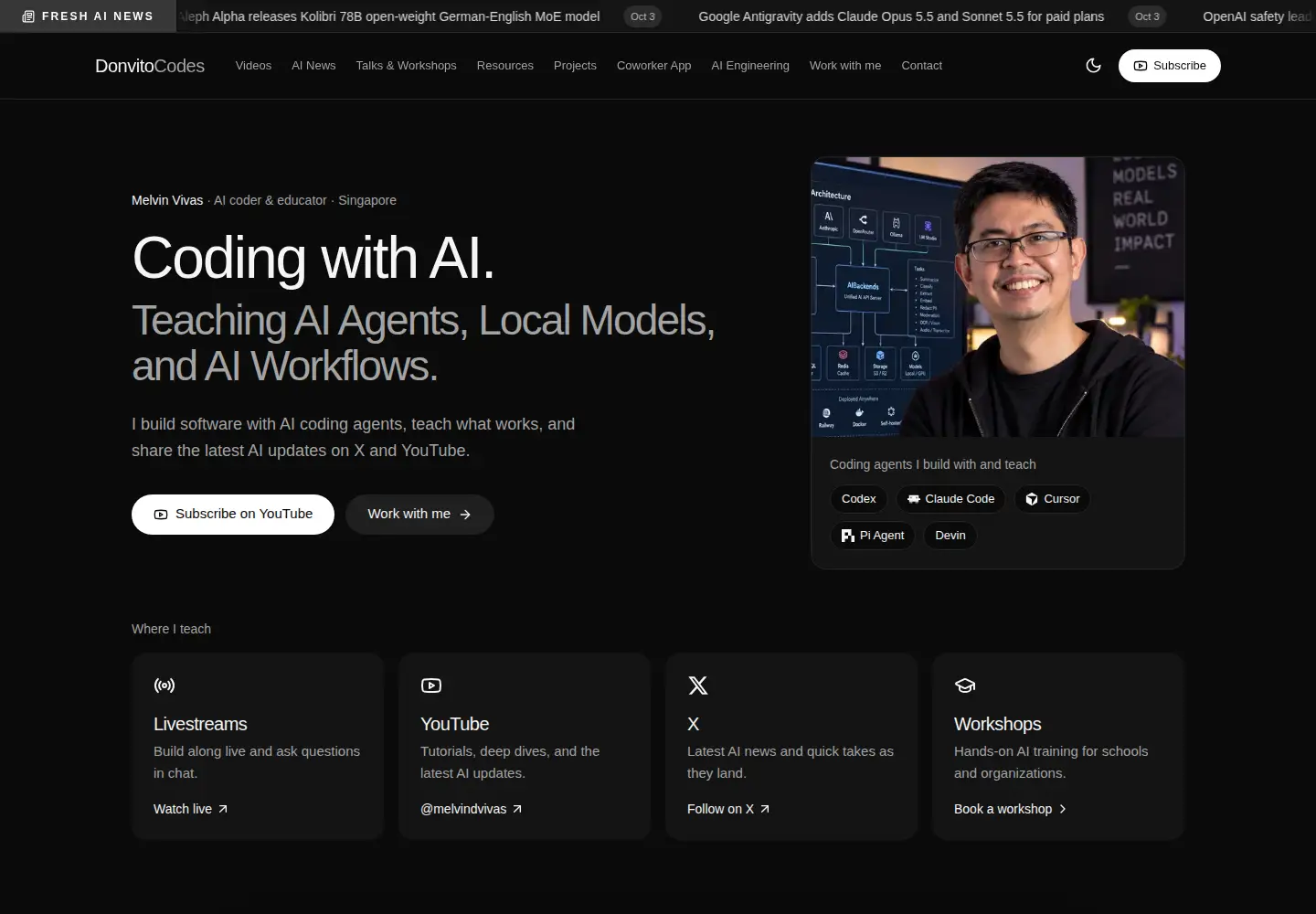Open Coworker App nav link
1316x914 pixels.
653,66
